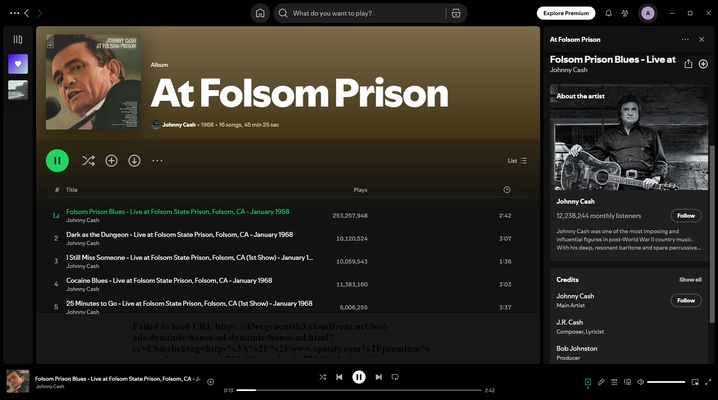Open Bob Johnston producer credit

pos(577,348)
